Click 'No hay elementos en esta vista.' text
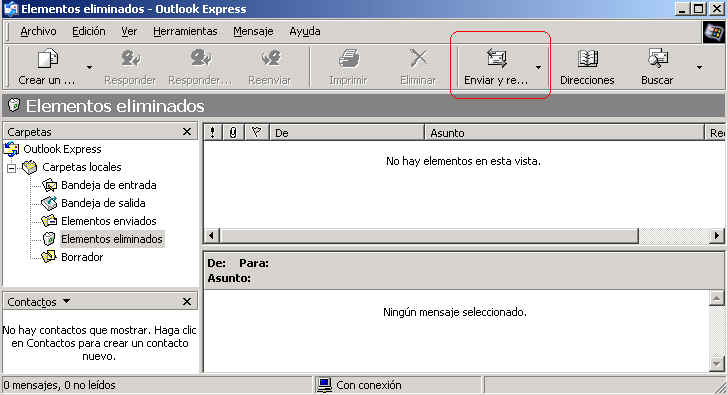 pos(463,162)
